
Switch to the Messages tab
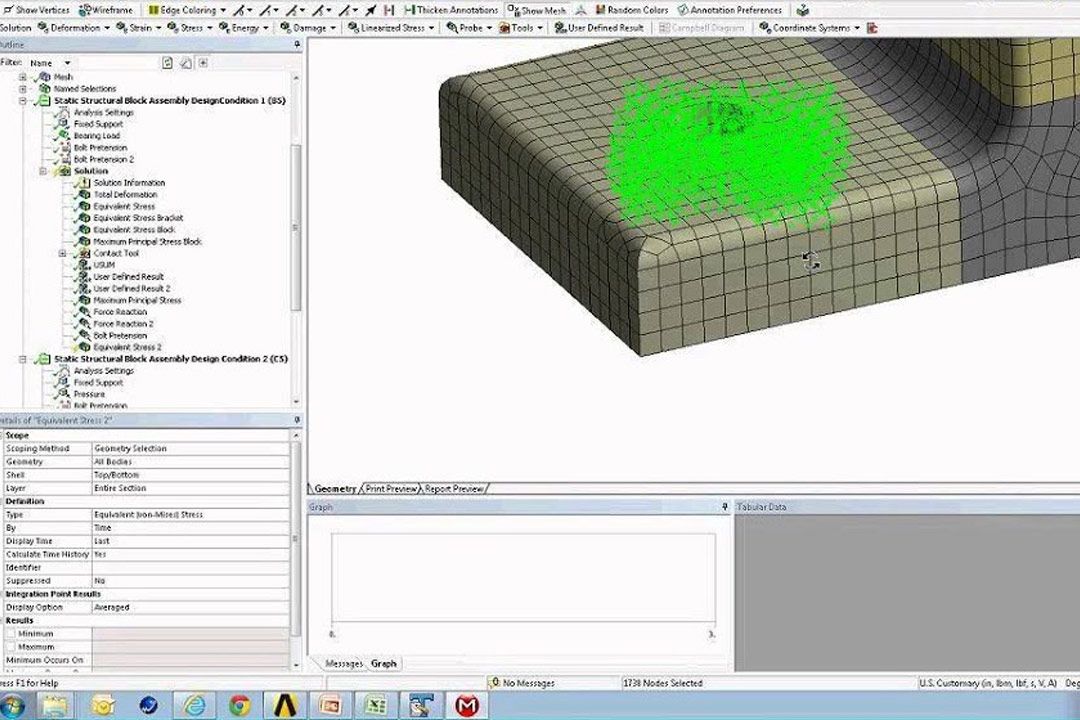coord(343,664)
